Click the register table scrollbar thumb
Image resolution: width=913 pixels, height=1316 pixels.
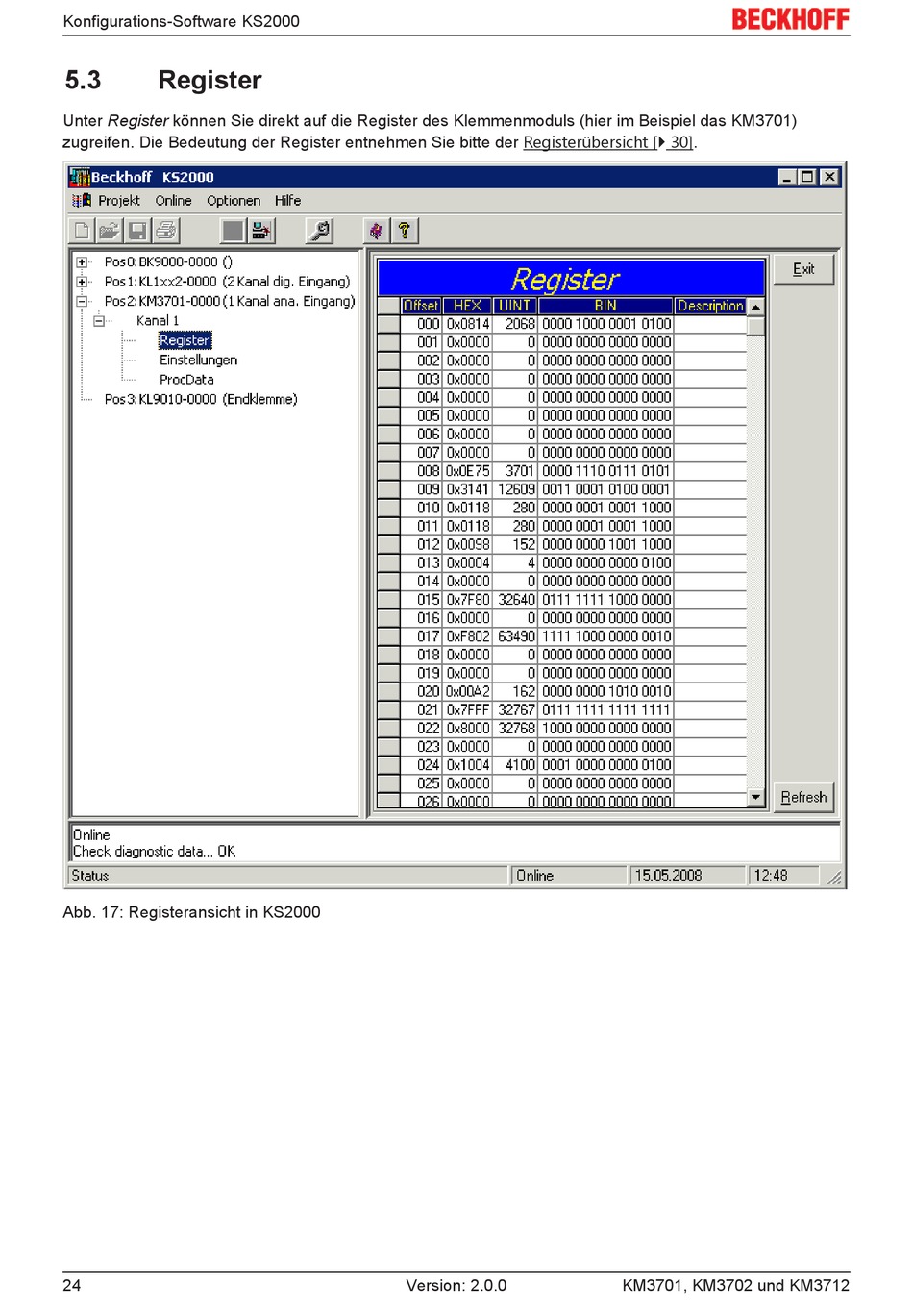pyautogui.click(x=755, y=325)
